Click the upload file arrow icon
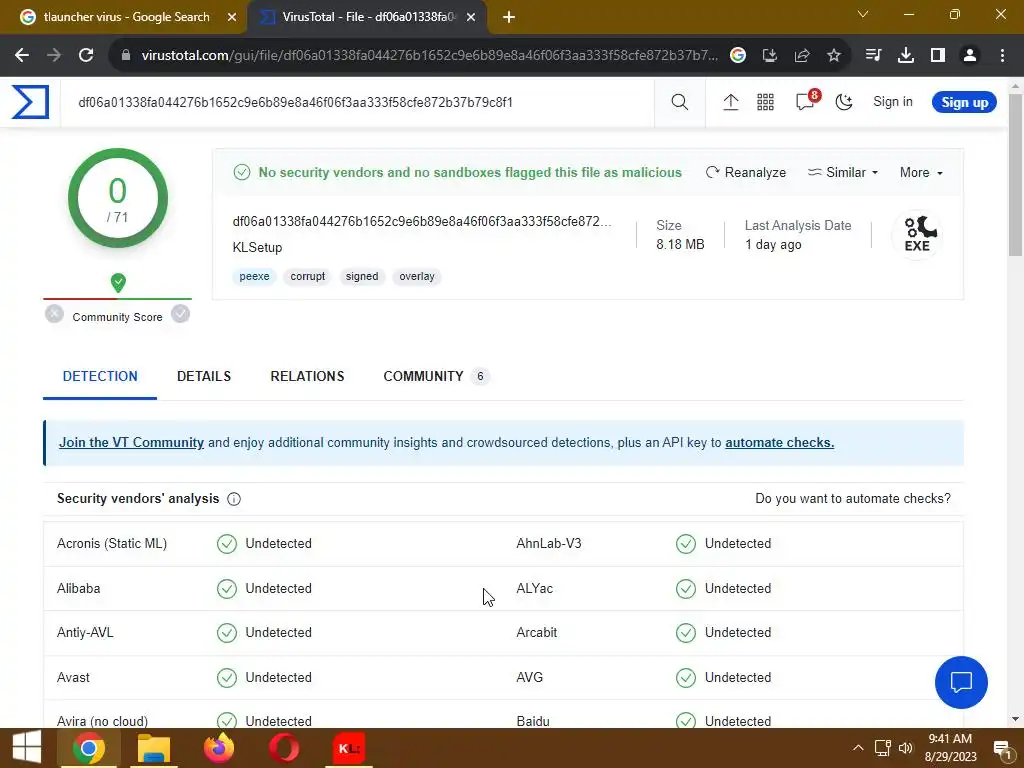Image resolution: width=1024 pixels, height=768 pixels. (x=730, y=102)
